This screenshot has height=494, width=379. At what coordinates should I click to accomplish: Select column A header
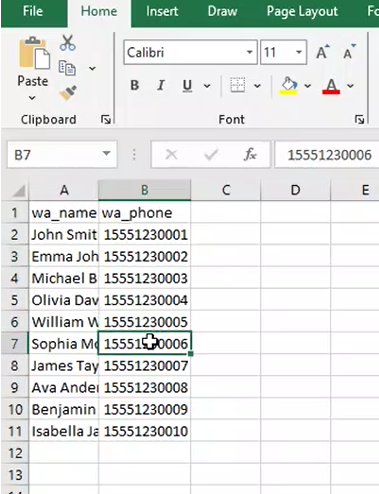64,190
